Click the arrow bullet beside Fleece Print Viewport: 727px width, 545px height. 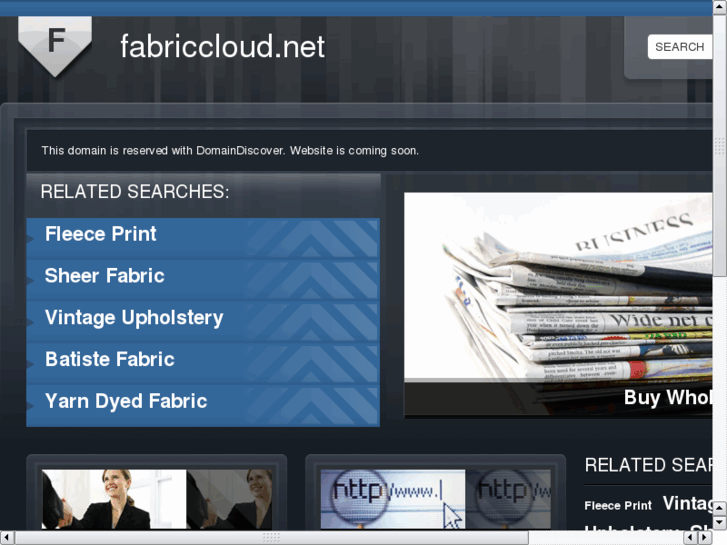[30, 239]
